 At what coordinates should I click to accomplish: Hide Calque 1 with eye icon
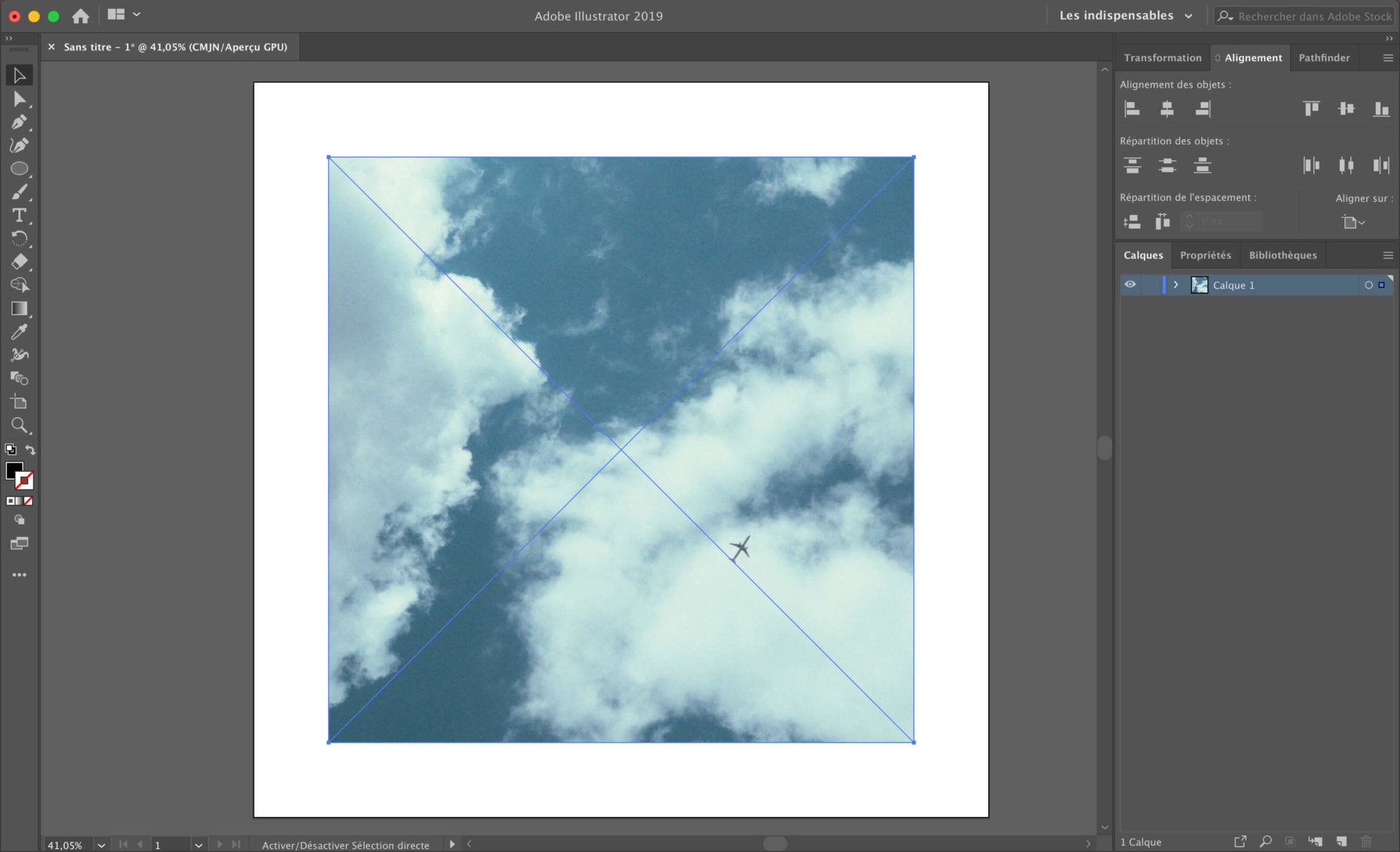coord(1130,284)
